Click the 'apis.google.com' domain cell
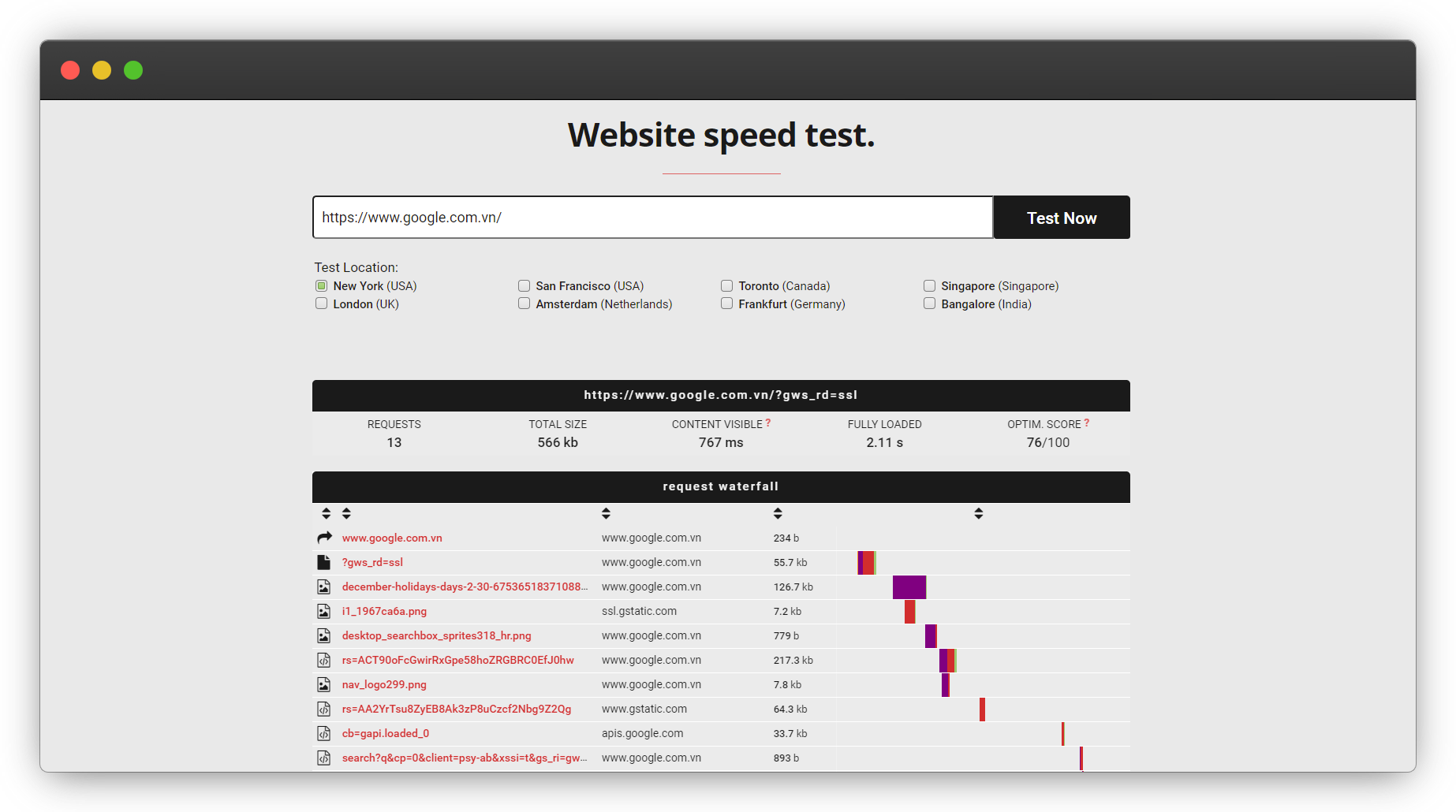The image size is (1456, 812). [642, 733]
